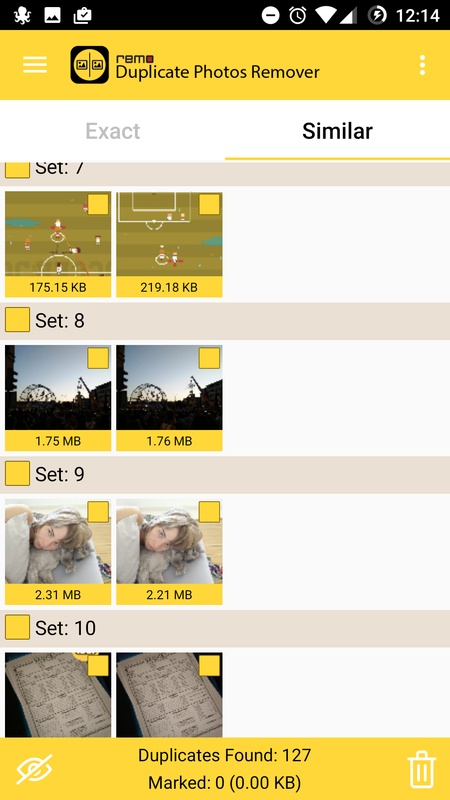Image resolution: width=450 pixels, height=800 pixels.
Task: Open the 219.18 KB soccer field thumbnail
Action: (x=169, y=235)
